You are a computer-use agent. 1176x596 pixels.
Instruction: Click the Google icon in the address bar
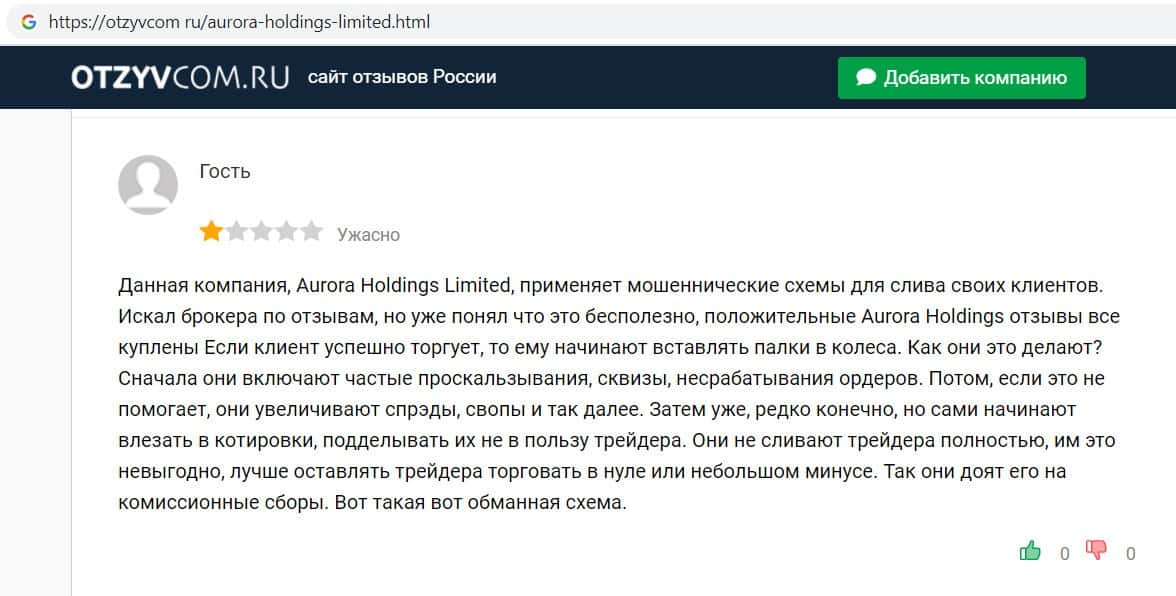coord(28,21)
